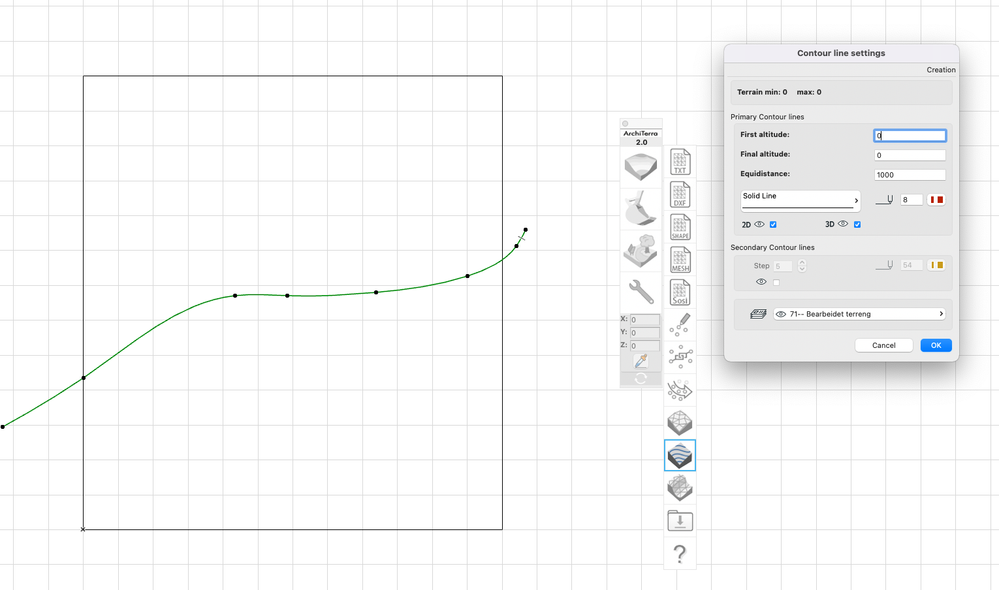Import terrain from MESH file
The height and width of the screenshot is (590, 999).
point(680,260)
